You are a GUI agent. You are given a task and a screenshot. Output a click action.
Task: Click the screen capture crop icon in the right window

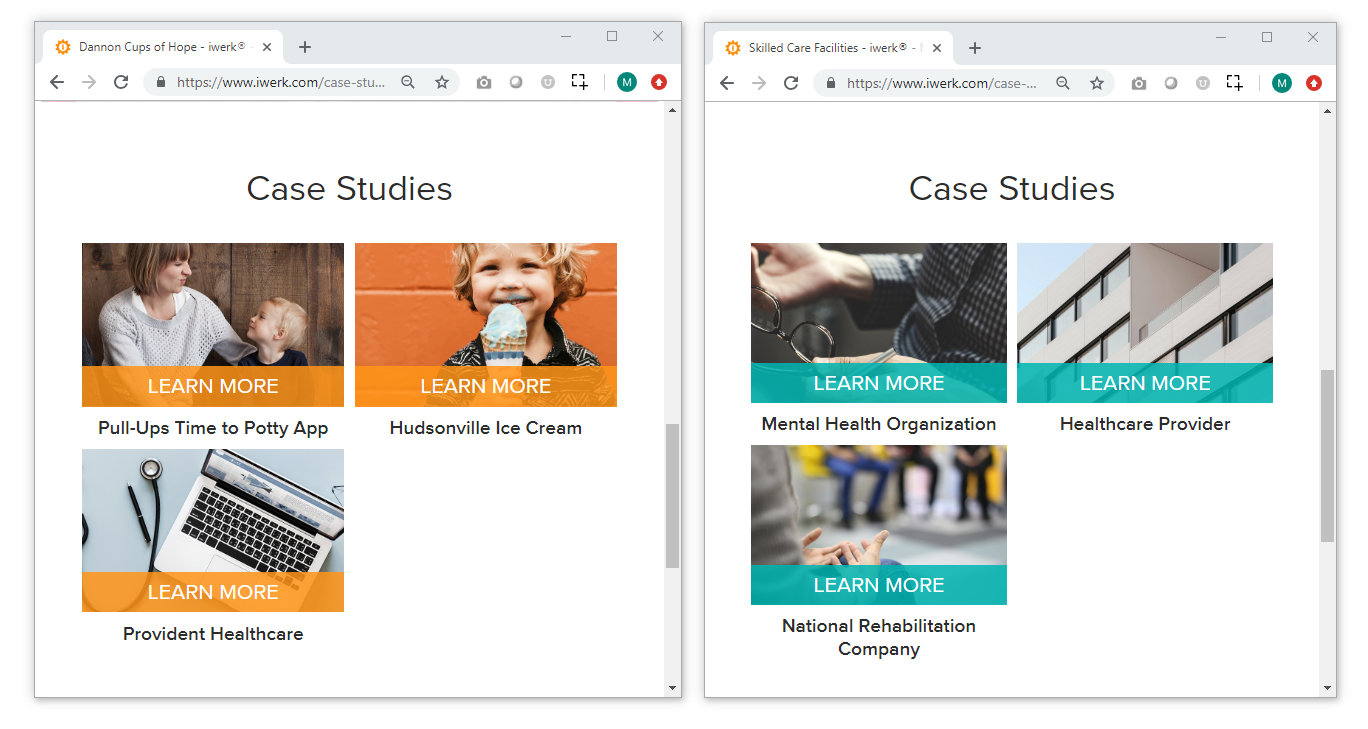click(x=1234, y=82)
